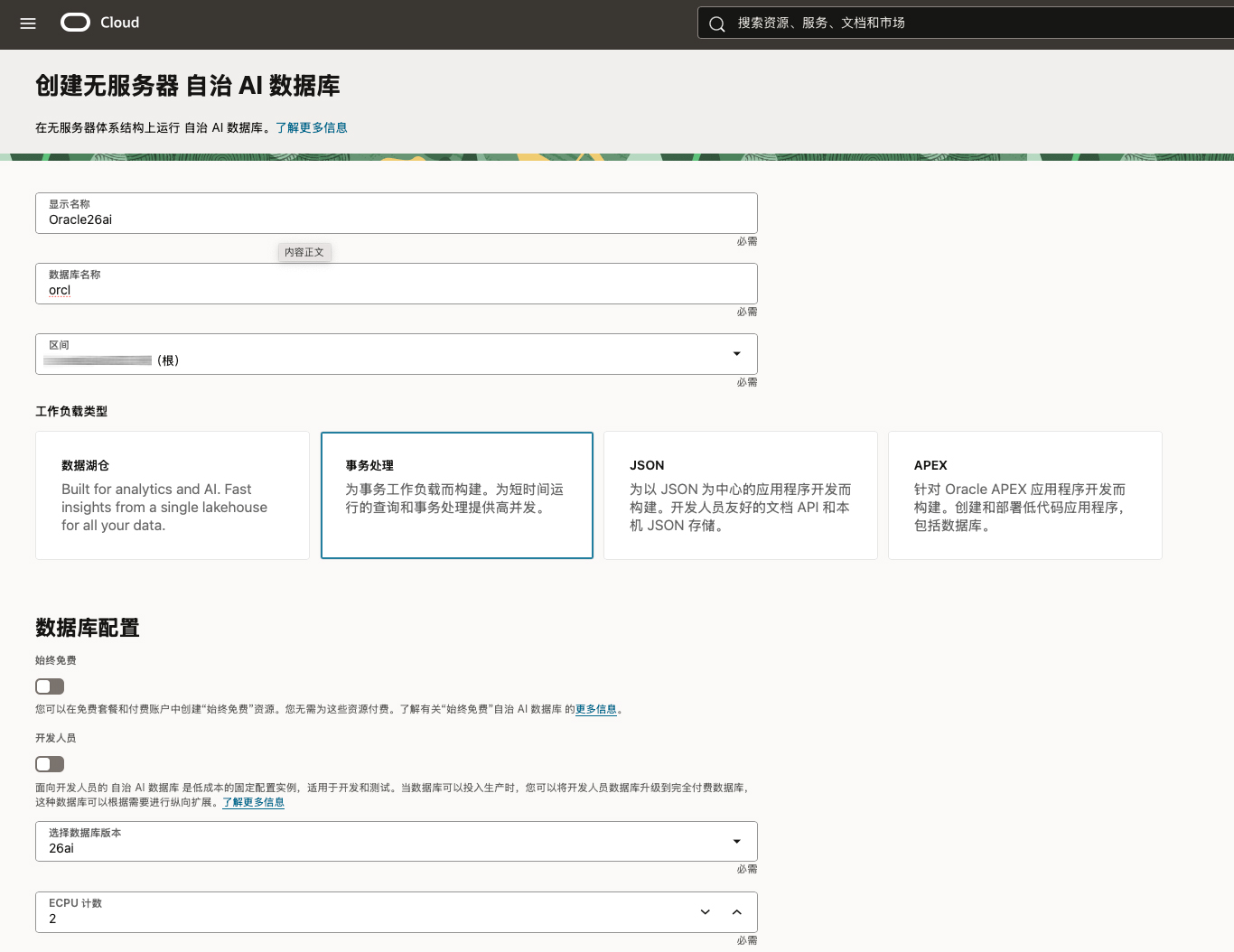
Task: Click the 数据库名称 input field
Action: [396, 290]
